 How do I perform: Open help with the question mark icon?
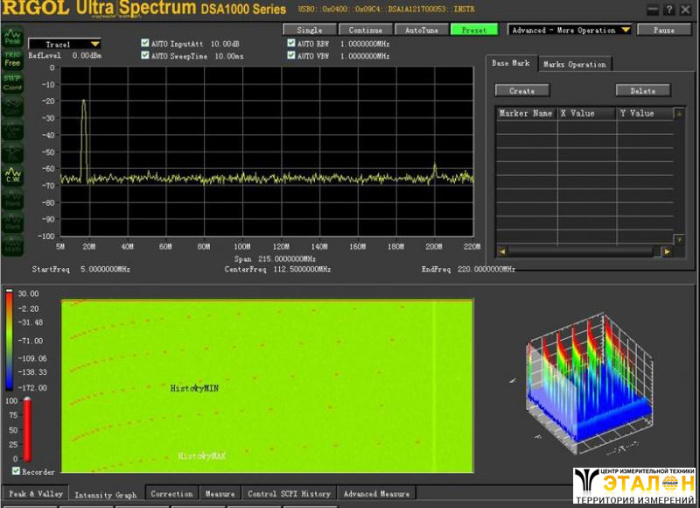(668, 10)
